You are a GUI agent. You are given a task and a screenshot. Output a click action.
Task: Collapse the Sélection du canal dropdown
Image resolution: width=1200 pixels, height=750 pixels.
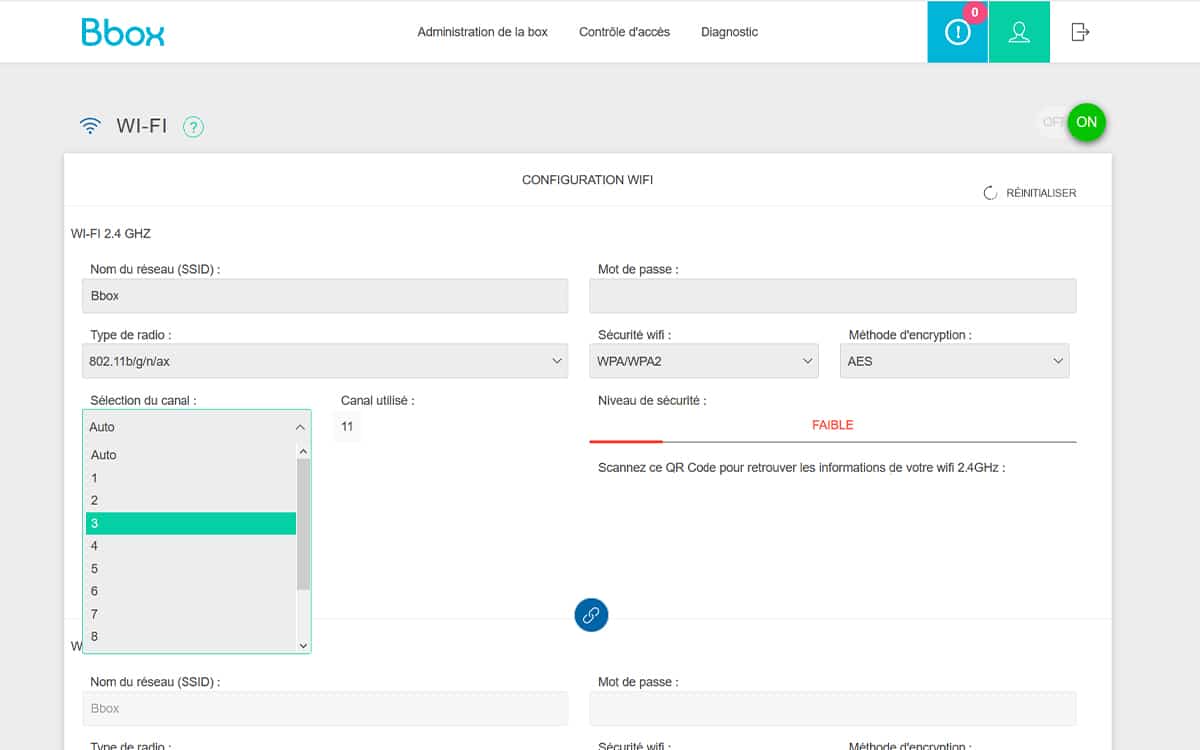(x=197, y=427)
